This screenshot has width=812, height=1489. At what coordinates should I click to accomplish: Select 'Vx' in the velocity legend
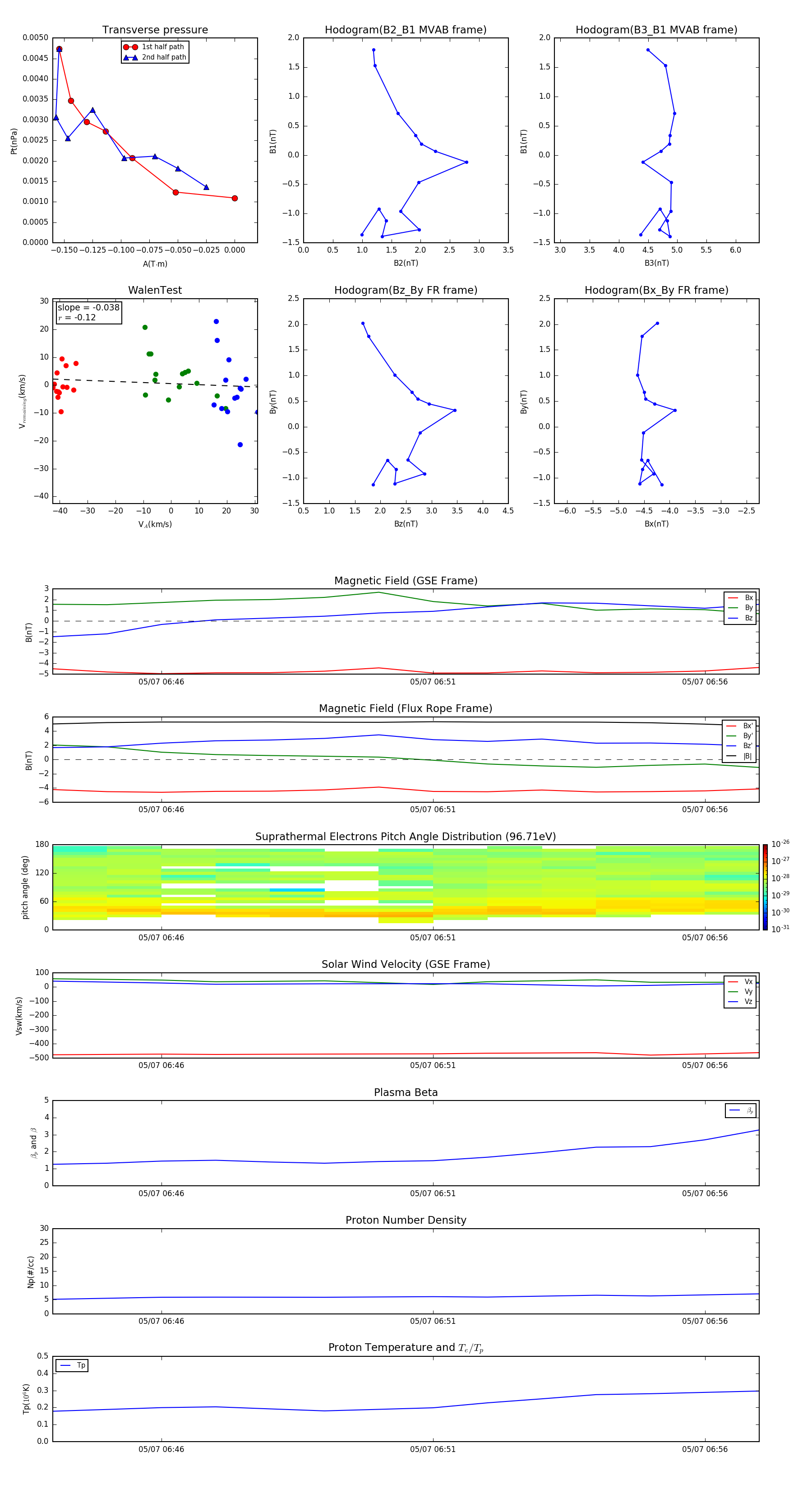[740, 981]
